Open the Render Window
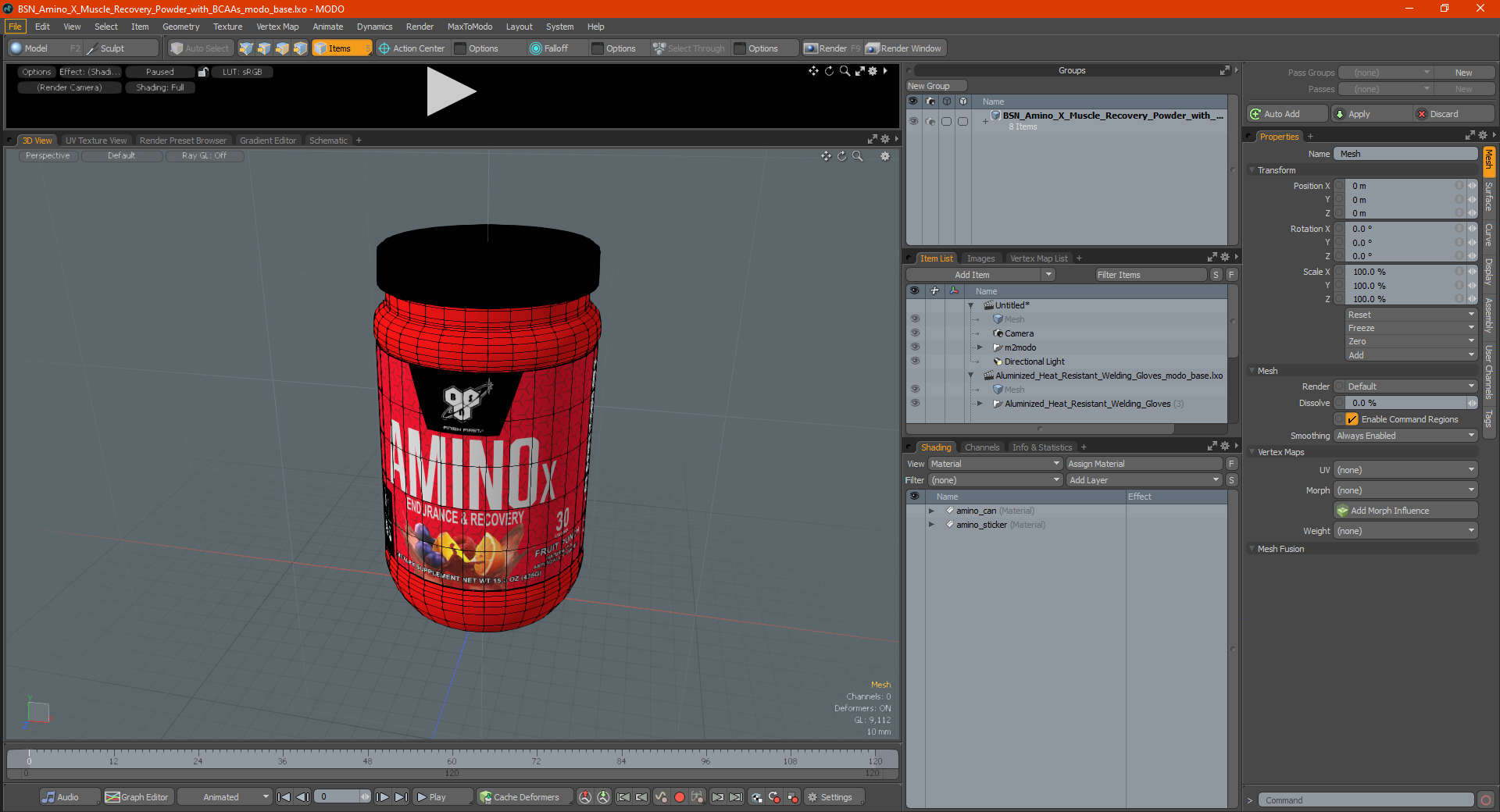Screen dimensions: 1500x812 tap(905, 48)
